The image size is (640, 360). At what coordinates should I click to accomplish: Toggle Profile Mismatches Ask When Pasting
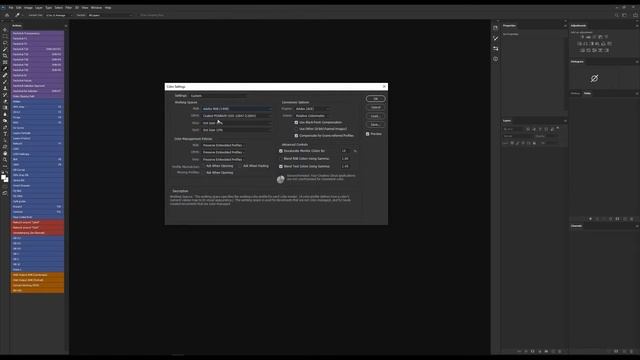240,166
